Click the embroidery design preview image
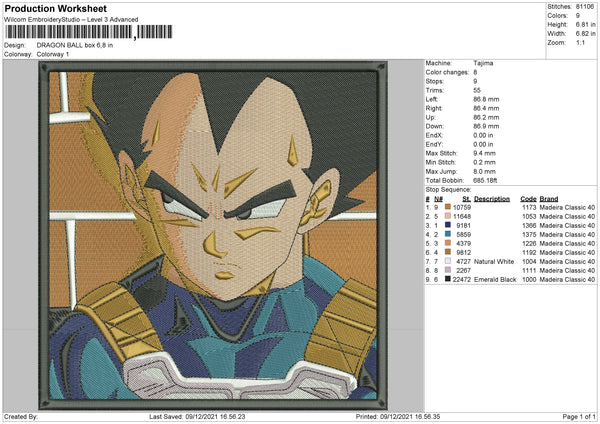This screenshot has width=600, height=424. click(213, 235)
